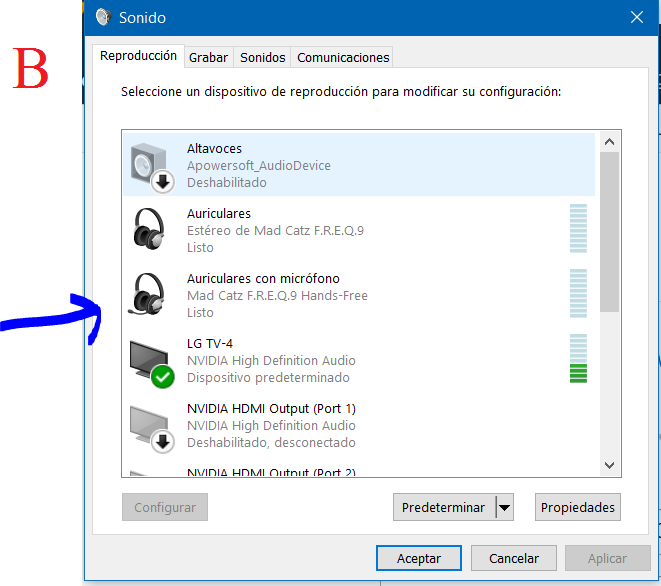Confirm with the Aceptar button
Screen dimensions: 661x586
pyautogui.click(x=419, y=558)
